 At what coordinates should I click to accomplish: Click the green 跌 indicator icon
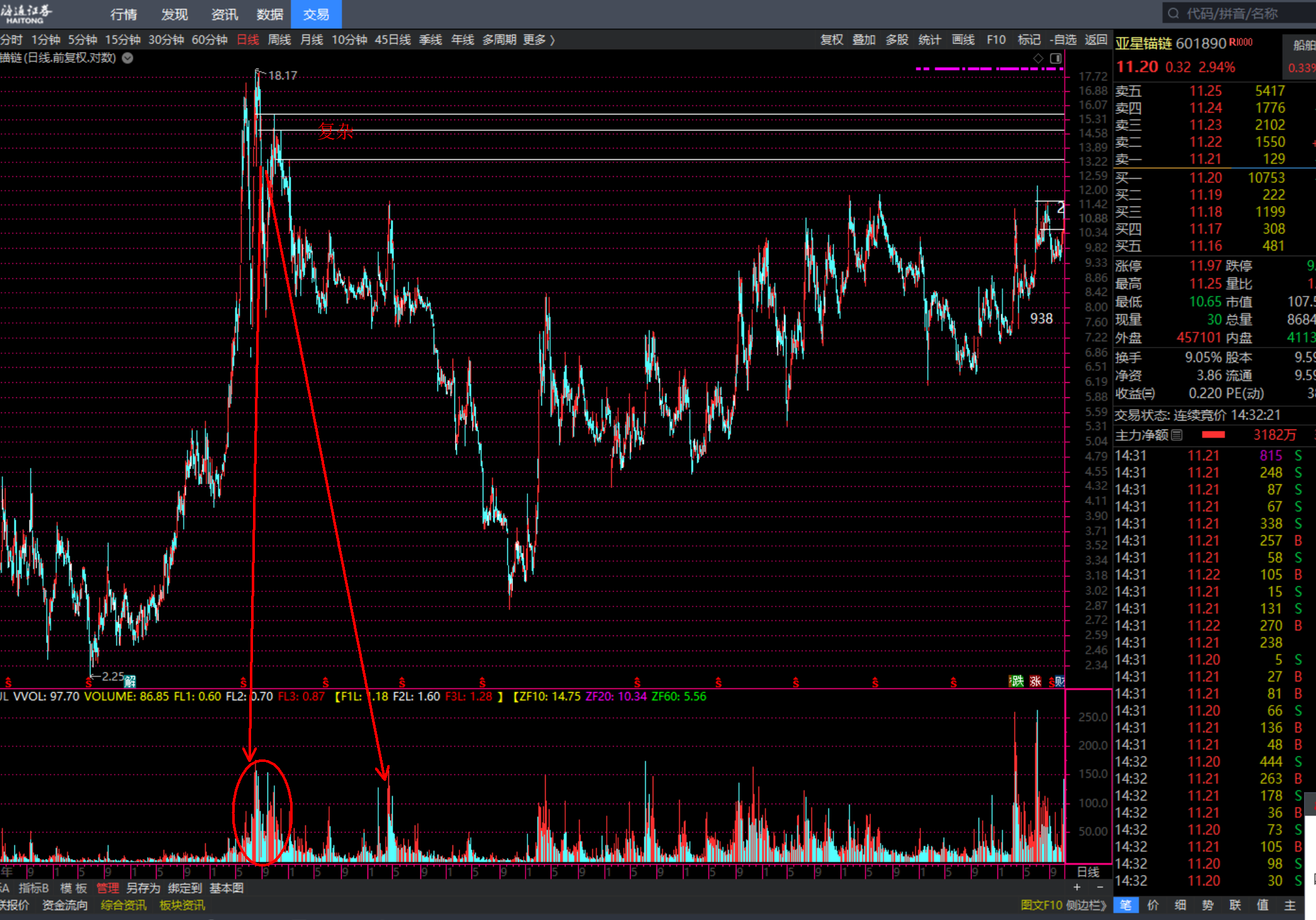coord(1017,681)
